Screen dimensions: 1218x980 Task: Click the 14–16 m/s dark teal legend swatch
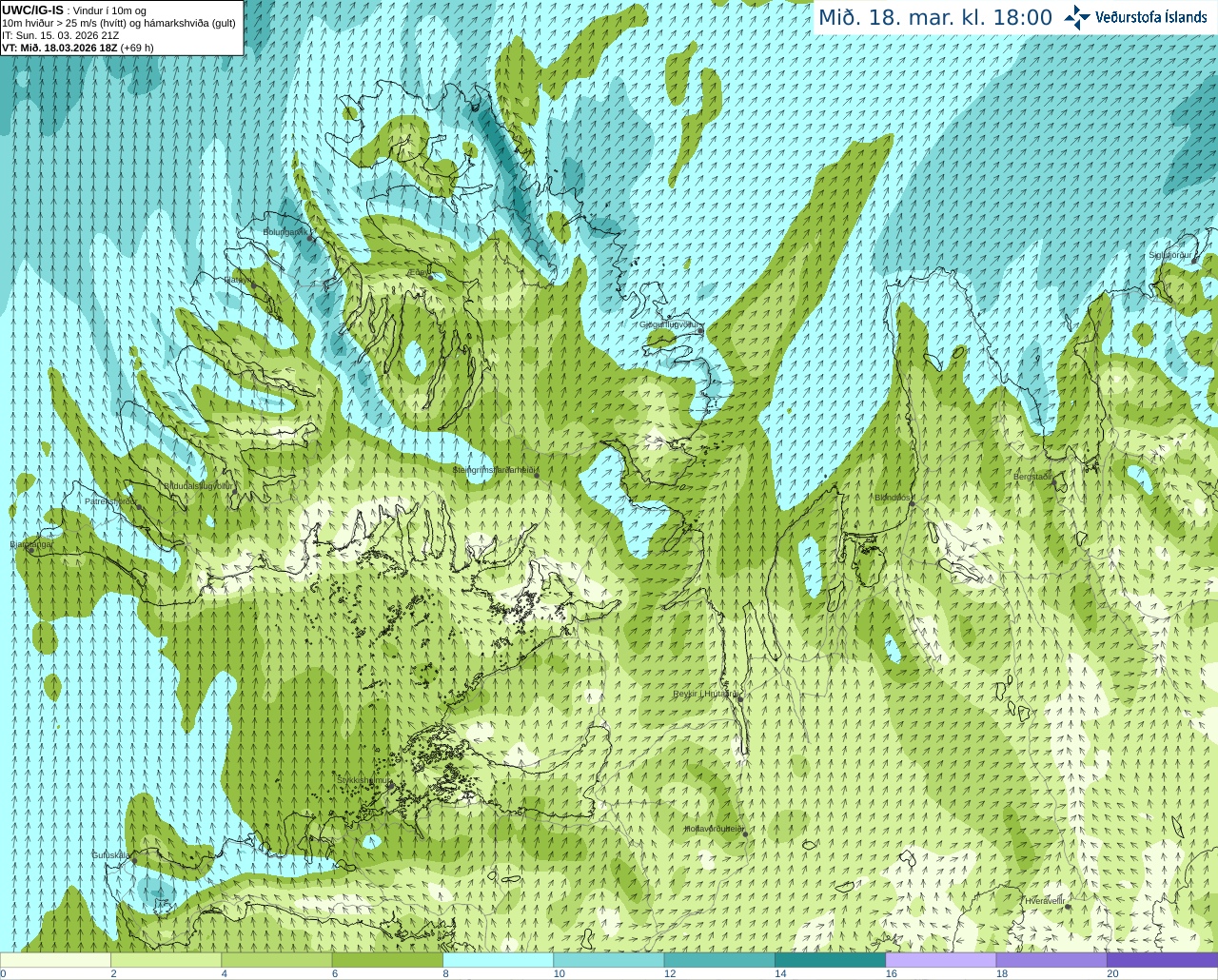(x=830, y=960)
